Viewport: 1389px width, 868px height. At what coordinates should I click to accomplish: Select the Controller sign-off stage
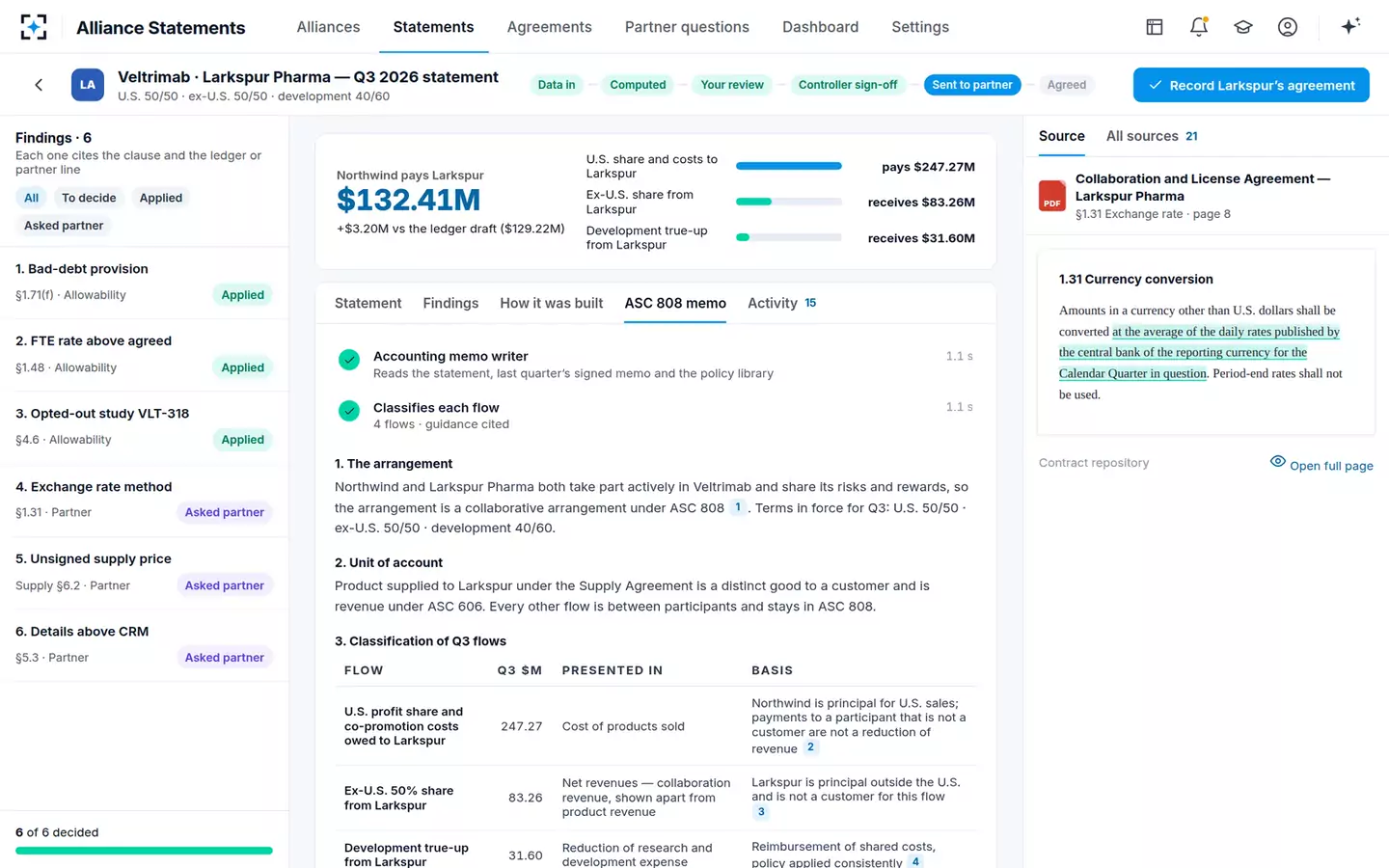click(x=848, y=85)
